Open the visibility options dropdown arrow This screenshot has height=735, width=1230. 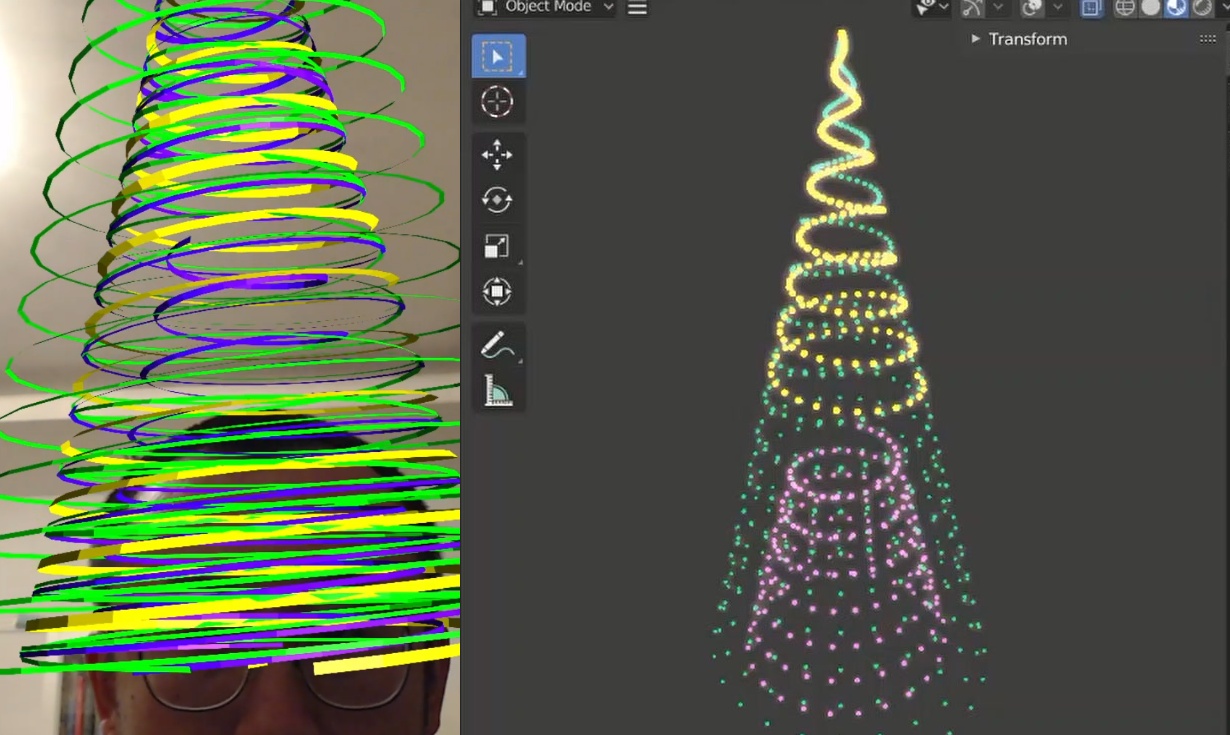(x=944, y=7)
